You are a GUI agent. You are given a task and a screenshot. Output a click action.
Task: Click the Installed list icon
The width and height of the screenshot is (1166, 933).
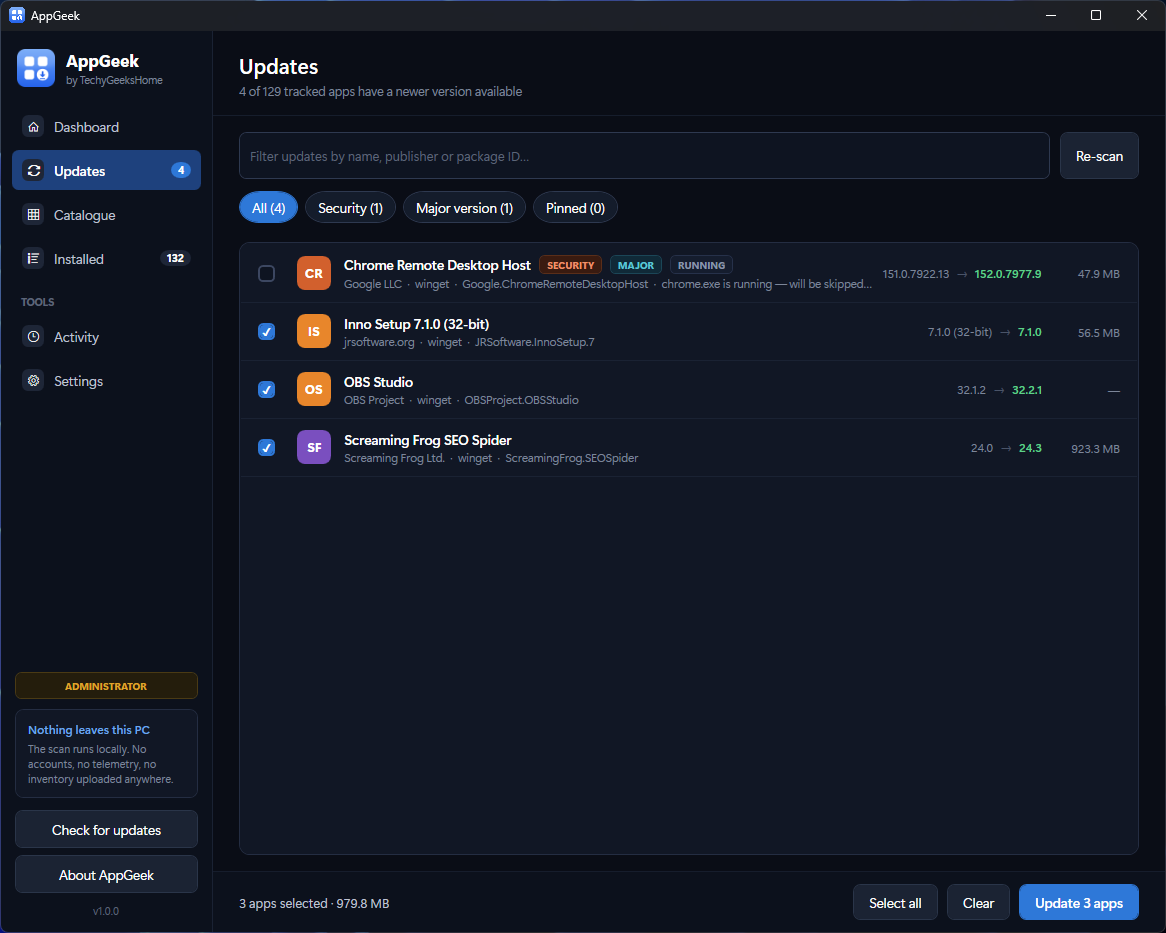pos(33,259)
